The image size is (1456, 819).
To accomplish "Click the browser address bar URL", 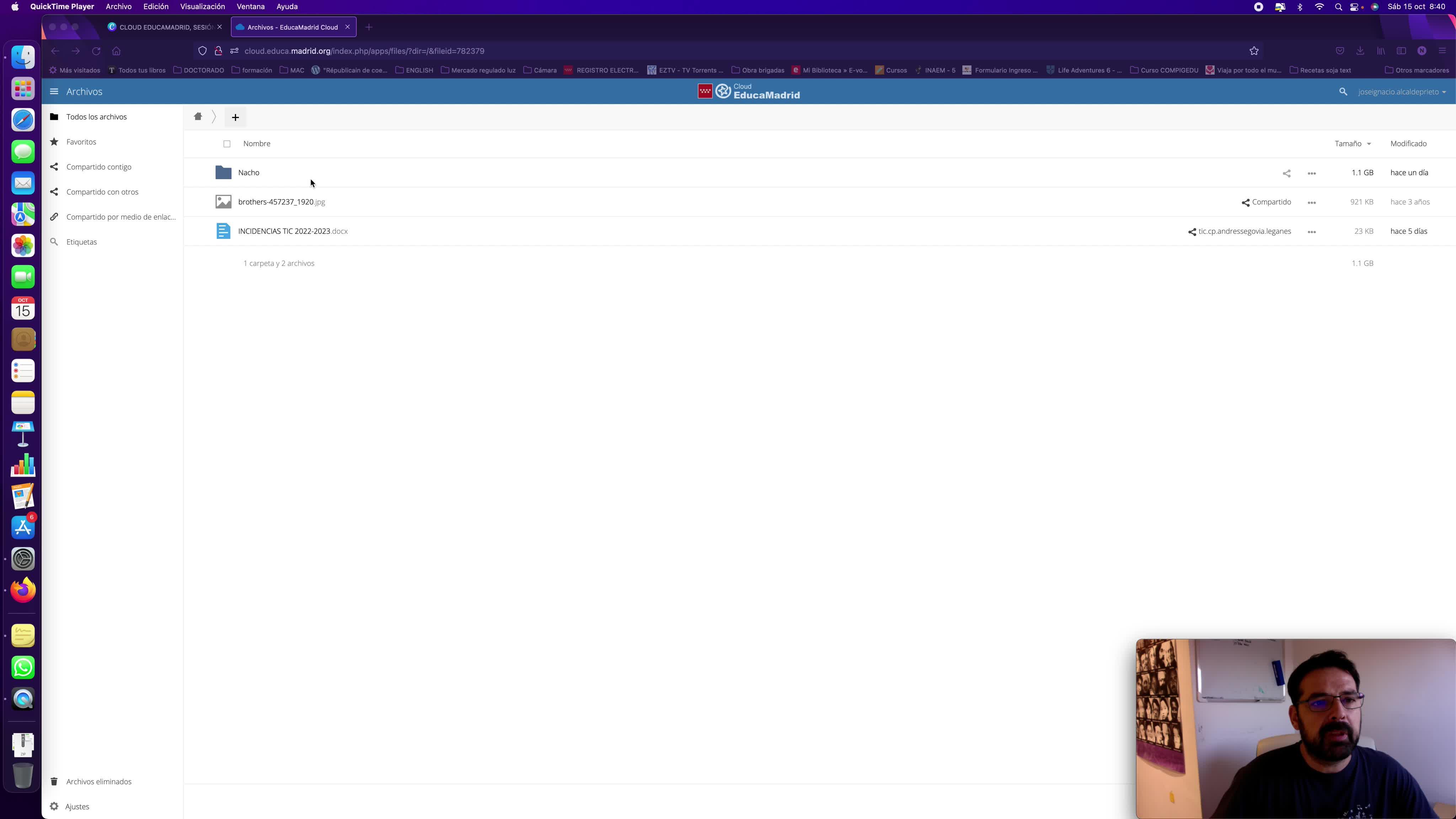I will point(364,51).
